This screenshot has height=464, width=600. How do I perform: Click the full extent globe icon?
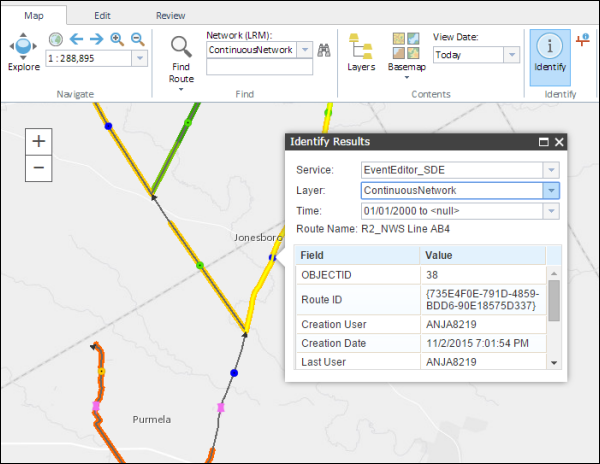tap(55, 39)
